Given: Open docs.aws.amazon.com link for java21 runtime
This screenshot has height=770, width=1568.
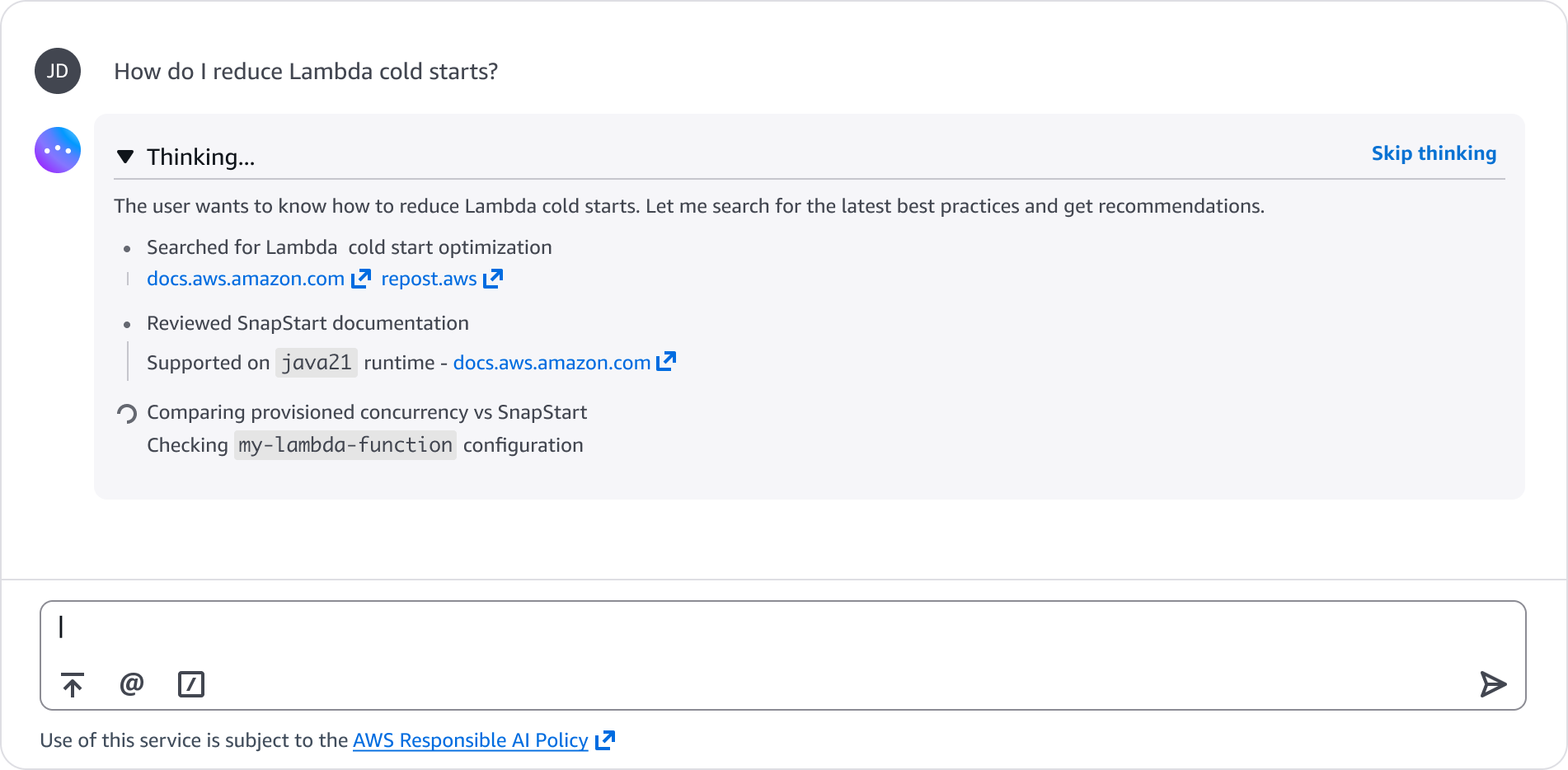Looking at the screenshot, I should tap(552, 363).
